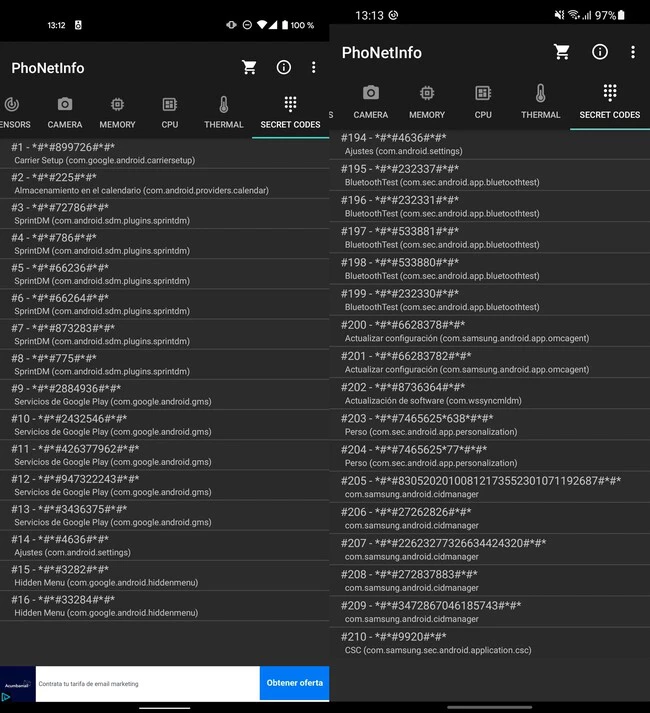Tap the battery 100 % indicator left phone

coord(298,25)
